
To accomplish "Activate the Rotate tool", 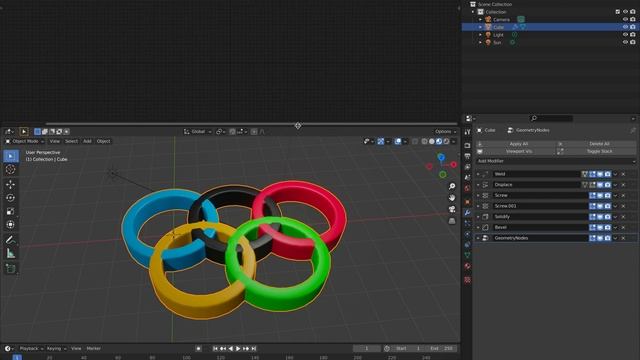I will 11,198.
